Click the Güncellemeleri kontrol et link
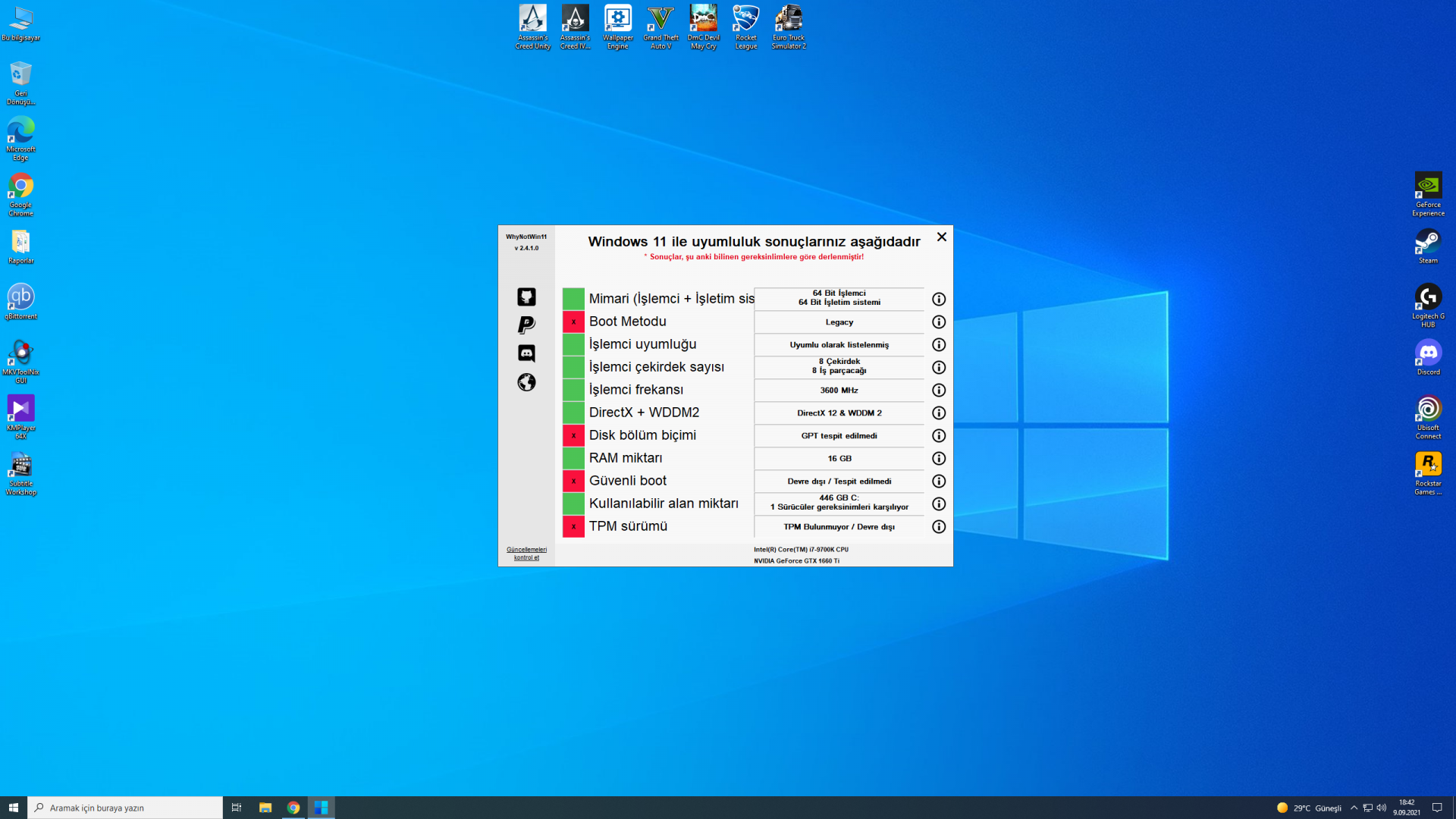The width and height of the screenshot is (1456, 819). coord(526,554)
